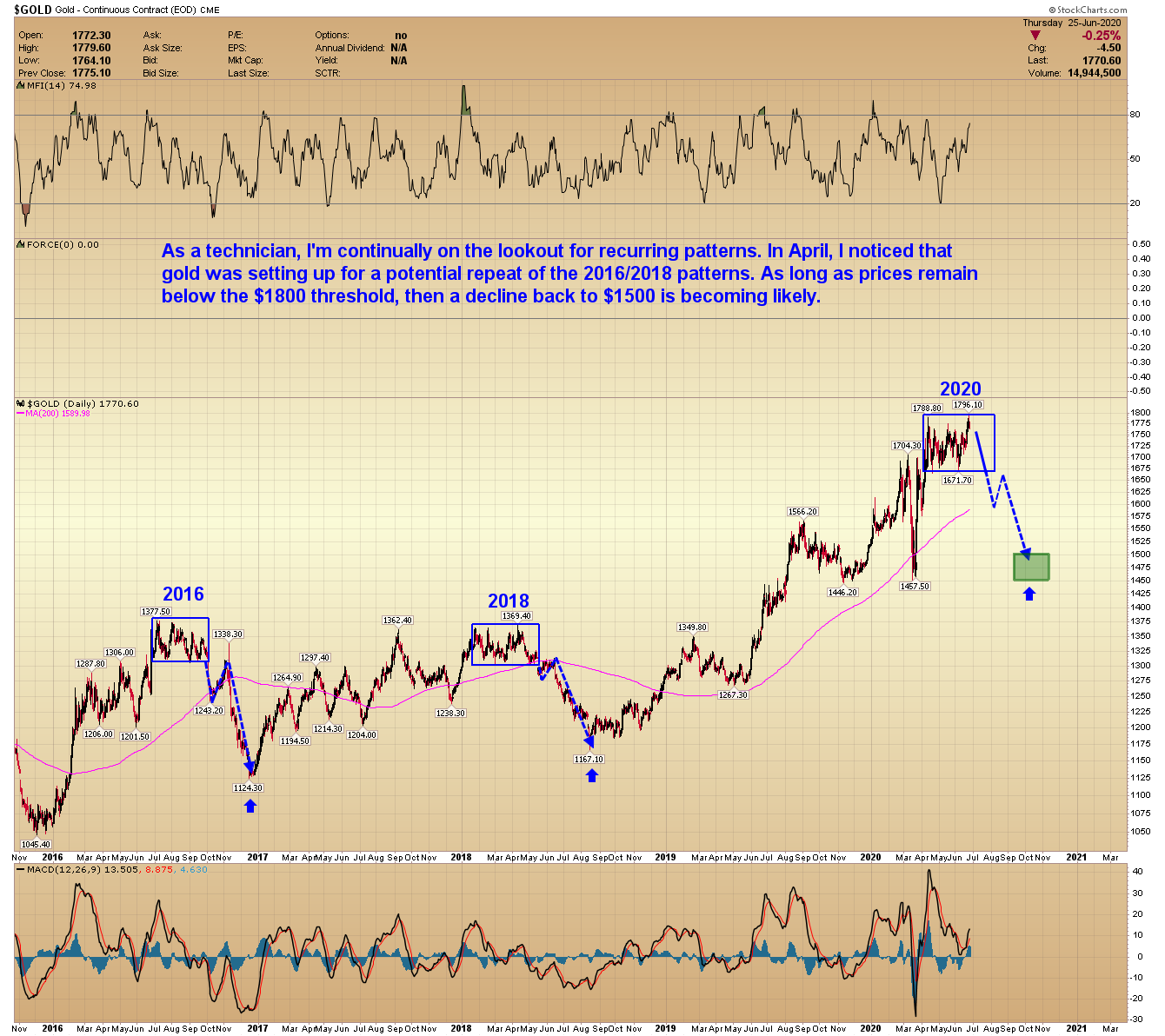This screenshot has height=1036, width=1165.
Task: Click the 1671.70 price label
Action: 957,480
